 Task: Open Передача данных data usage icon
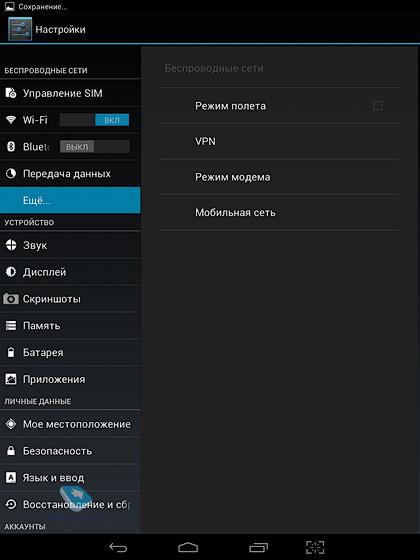point(11,174)
